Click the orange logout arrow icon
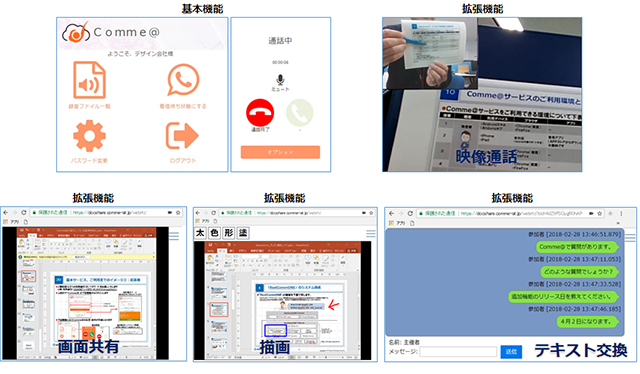640x374 pixels. pos(182,136)
